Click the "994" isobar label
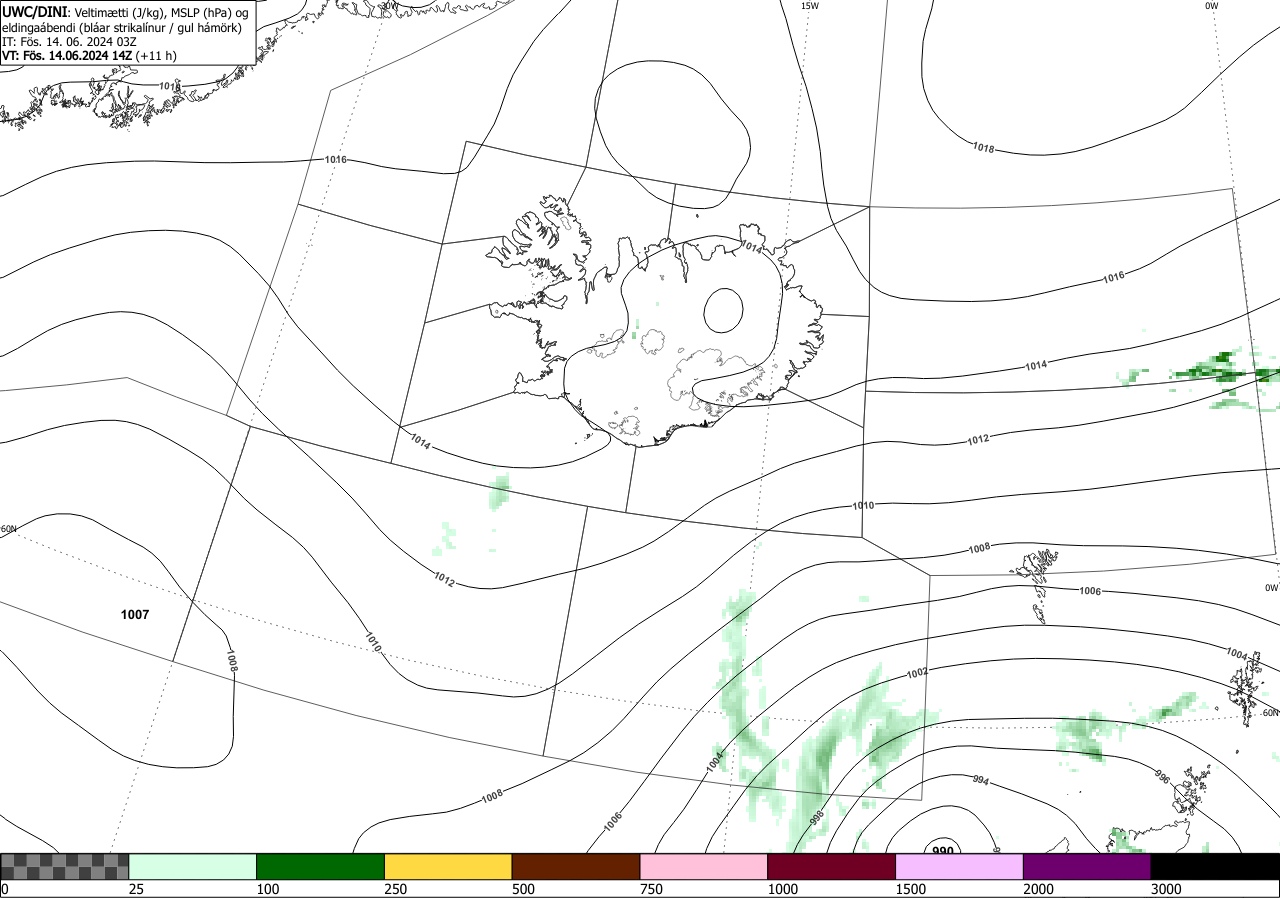 [x=980, y=781]
